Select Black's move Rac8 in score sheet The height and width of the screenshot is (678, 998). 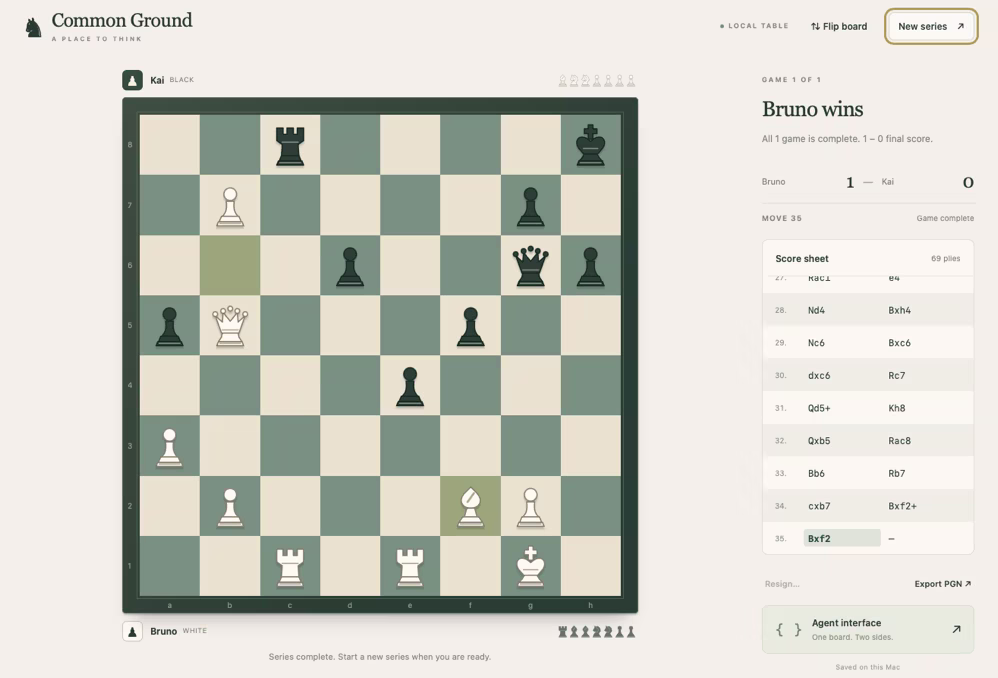(899, 441)
